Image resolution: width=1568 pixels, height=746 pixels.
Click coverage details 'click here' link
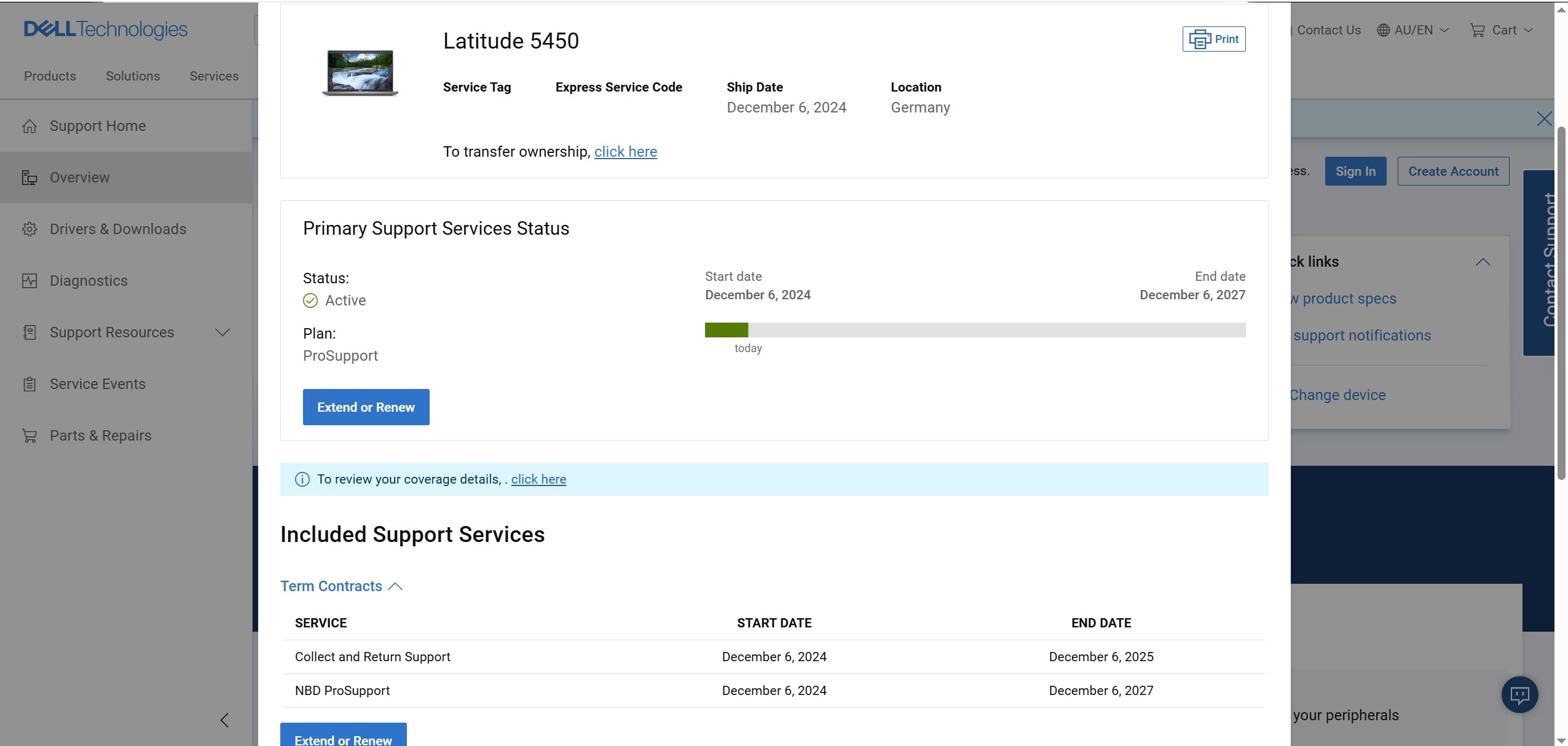pos(538,479)
